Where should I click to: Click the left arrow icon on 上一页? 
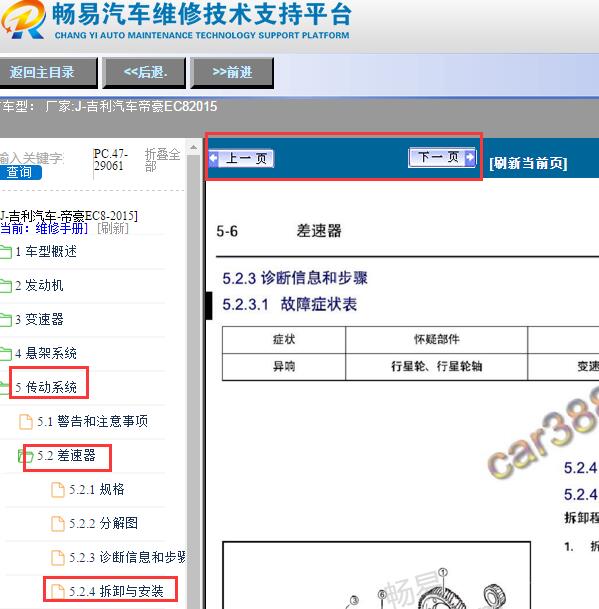pos(214,158)
